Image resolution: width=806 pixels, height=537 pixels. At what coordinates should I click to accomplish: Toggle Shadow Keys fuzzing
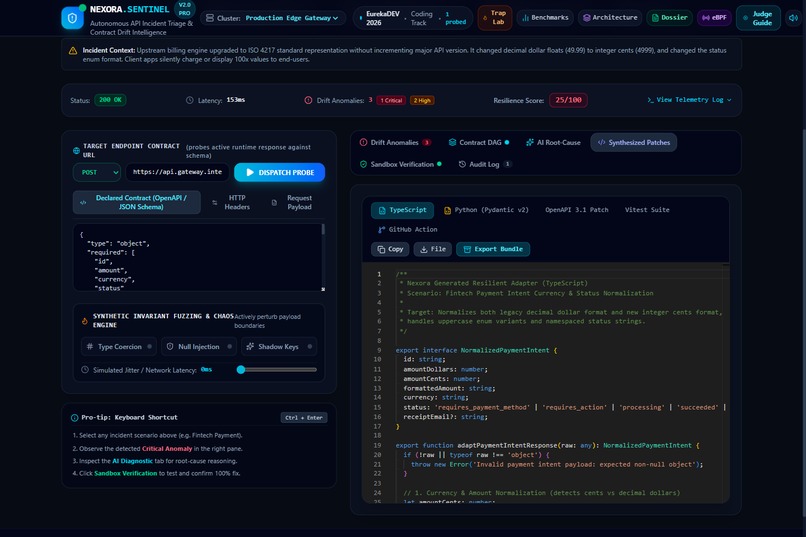tap(279, 346)
